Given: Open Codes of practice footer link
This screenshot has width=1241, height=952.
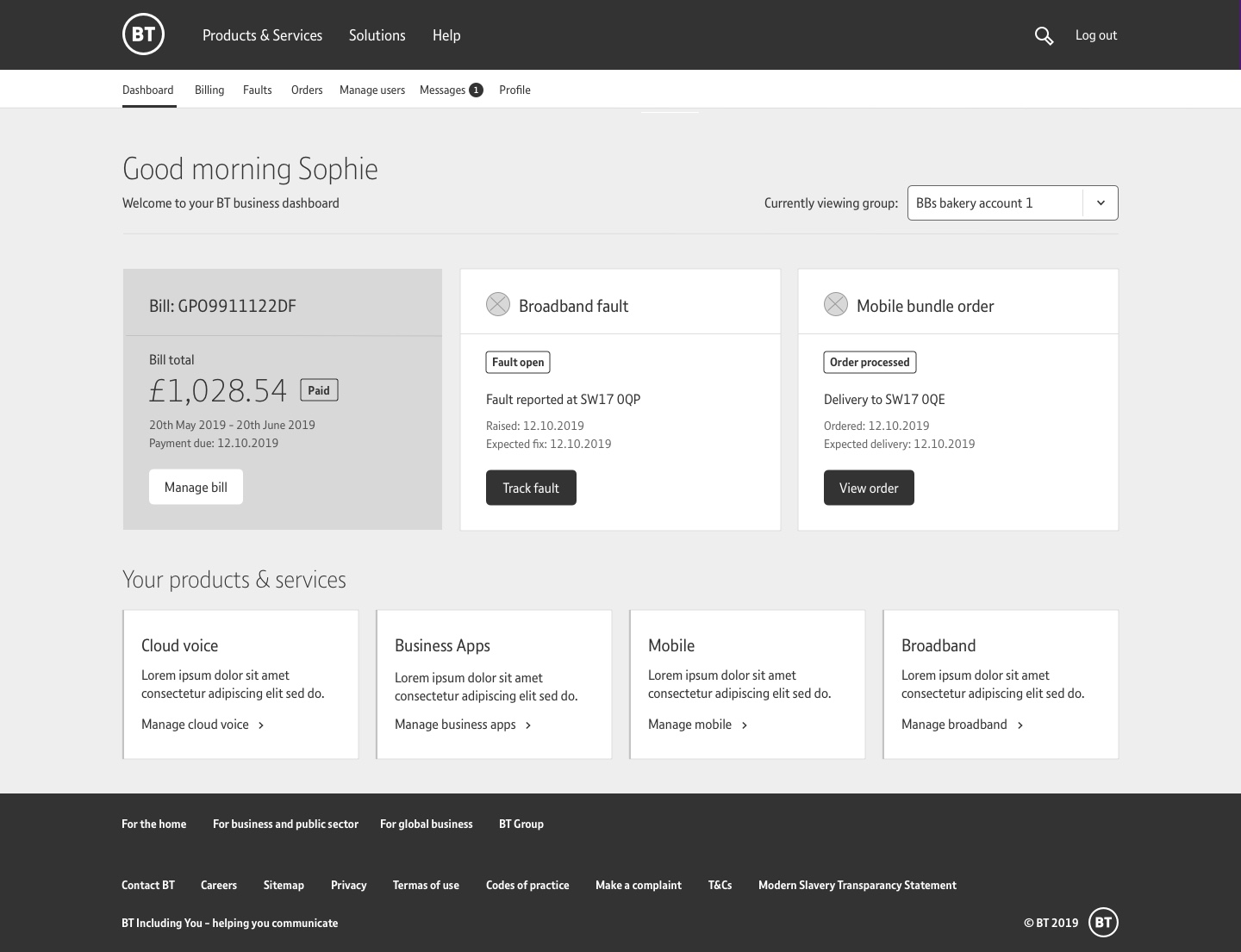Looking at the screenshot, I should pos(527,885).
